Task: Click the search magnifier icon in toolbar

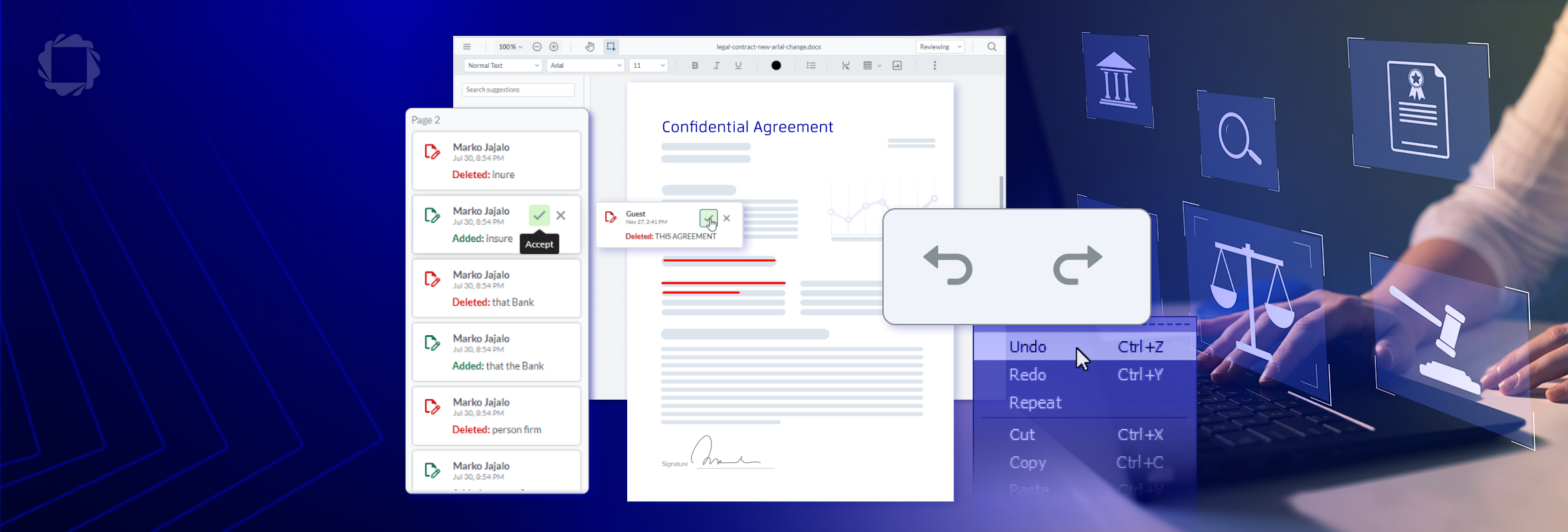Action: pos(992,47)
